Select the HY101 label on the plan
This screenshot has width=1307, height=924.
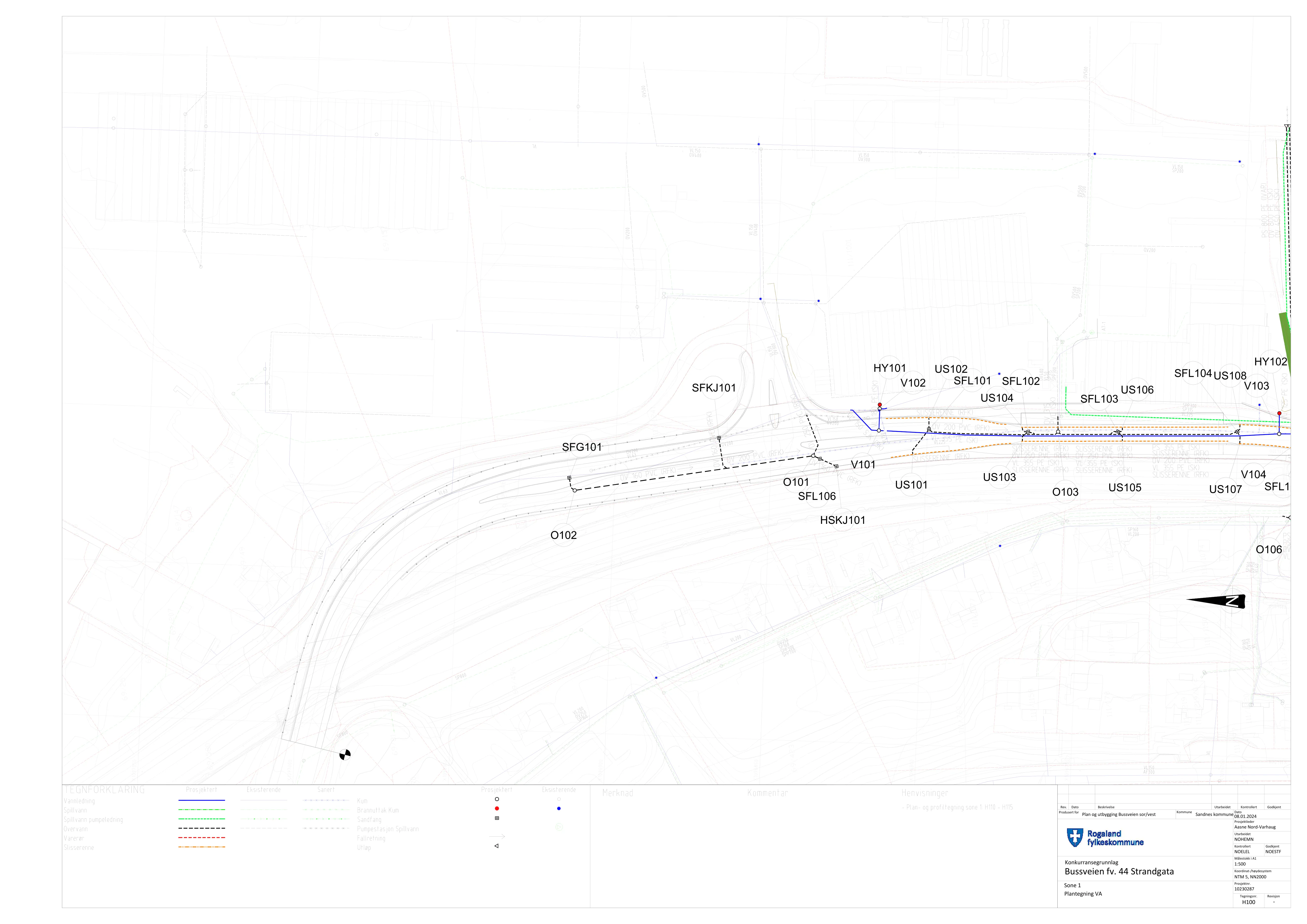[x=890, y=368]
